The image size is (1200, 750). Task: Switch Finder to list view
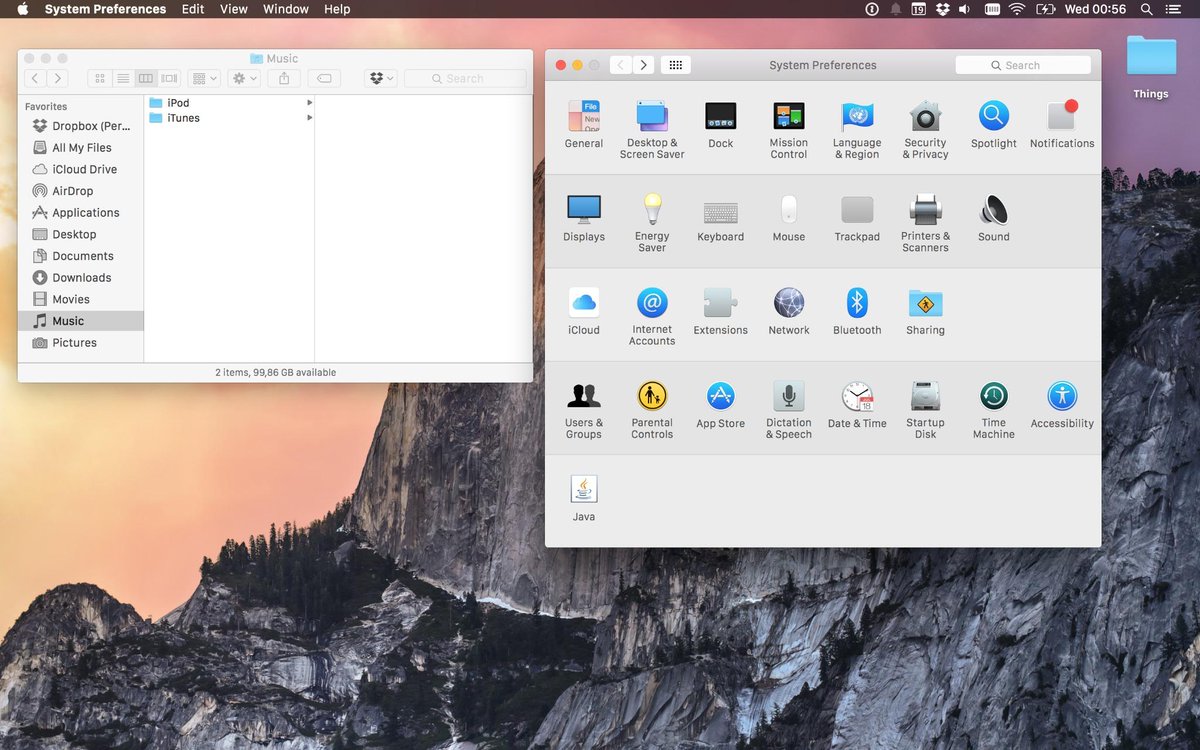tap(123, 78)
